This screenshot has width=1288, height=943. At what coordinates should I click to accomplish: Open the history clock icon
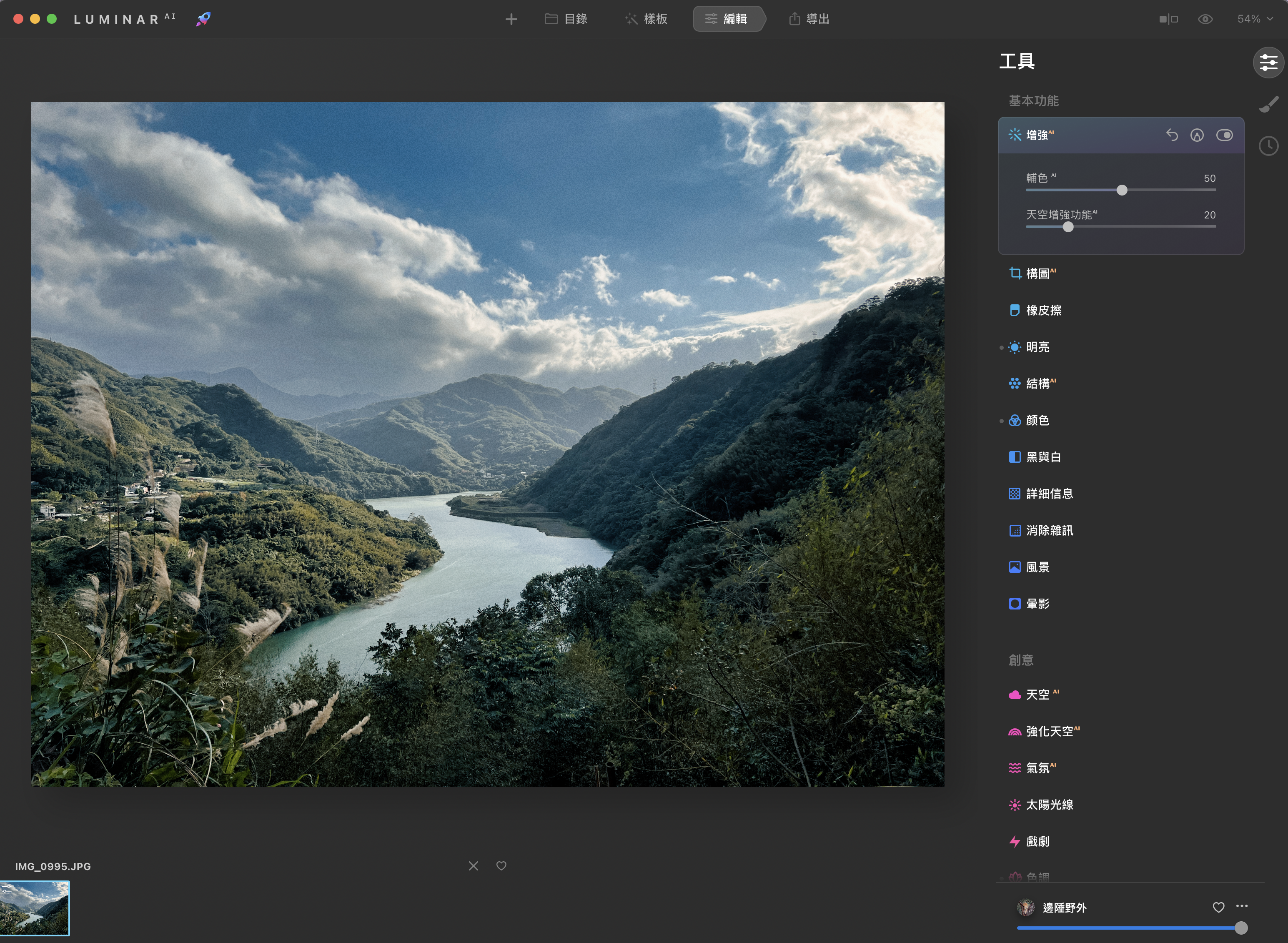tap(1268, 146)
